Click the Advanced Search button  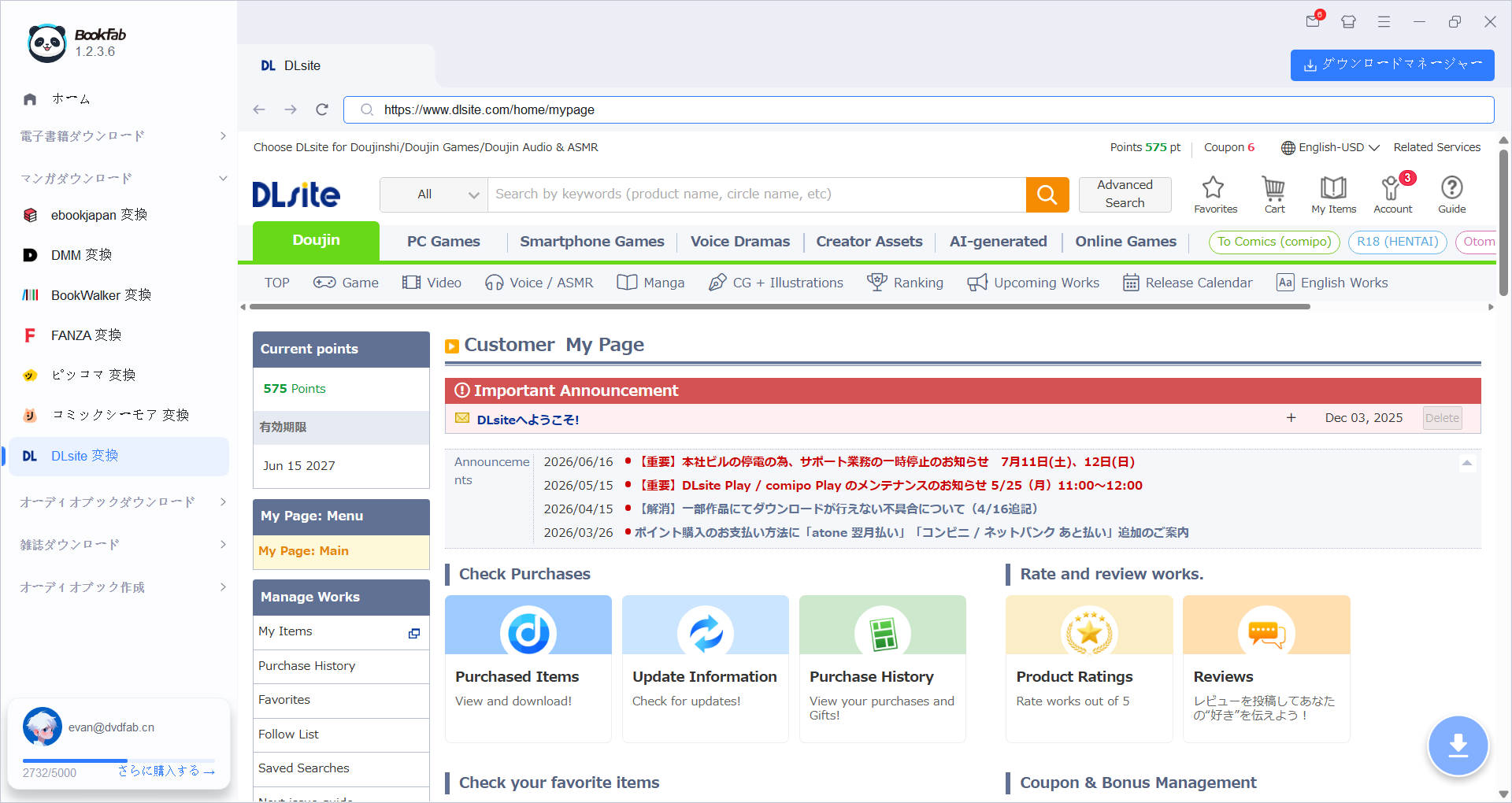pyautogui.click(x=1125, y=194)
